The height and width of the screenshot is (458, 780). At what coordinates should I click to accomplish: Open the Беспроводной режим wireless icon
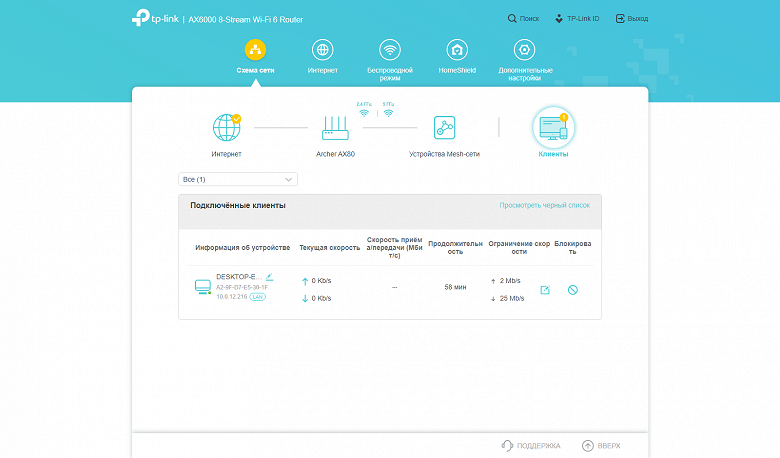coord(390,50)
